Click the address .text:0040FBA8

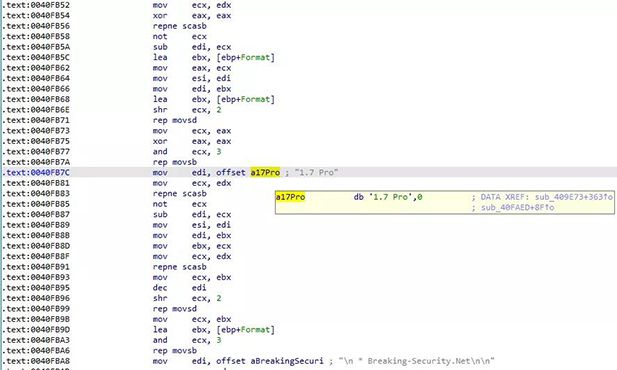coord(37,361)
